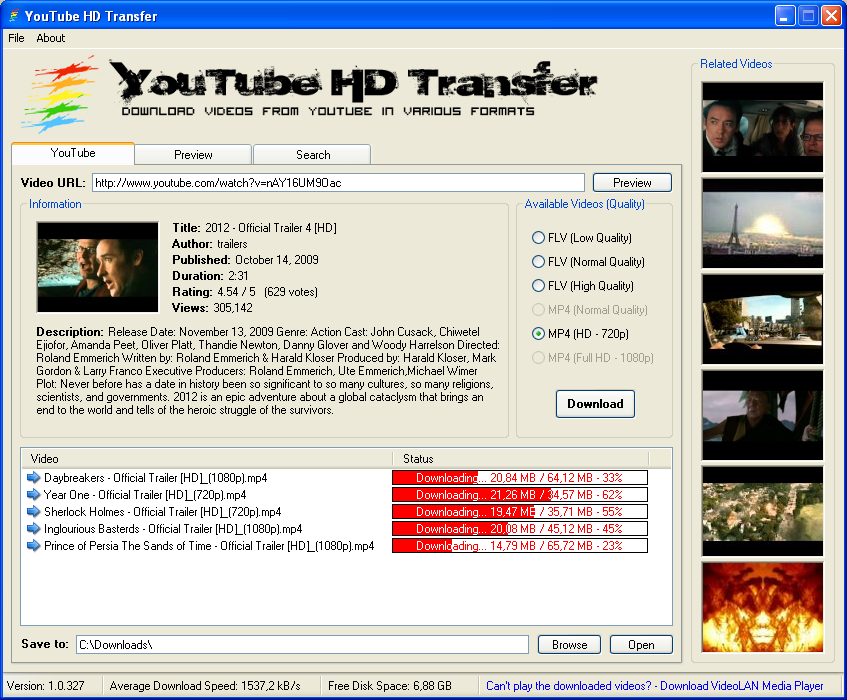Screen dimensions: 847x700
Task: Open related video thumbnail of monk in robe
Action: click(762, 415)
